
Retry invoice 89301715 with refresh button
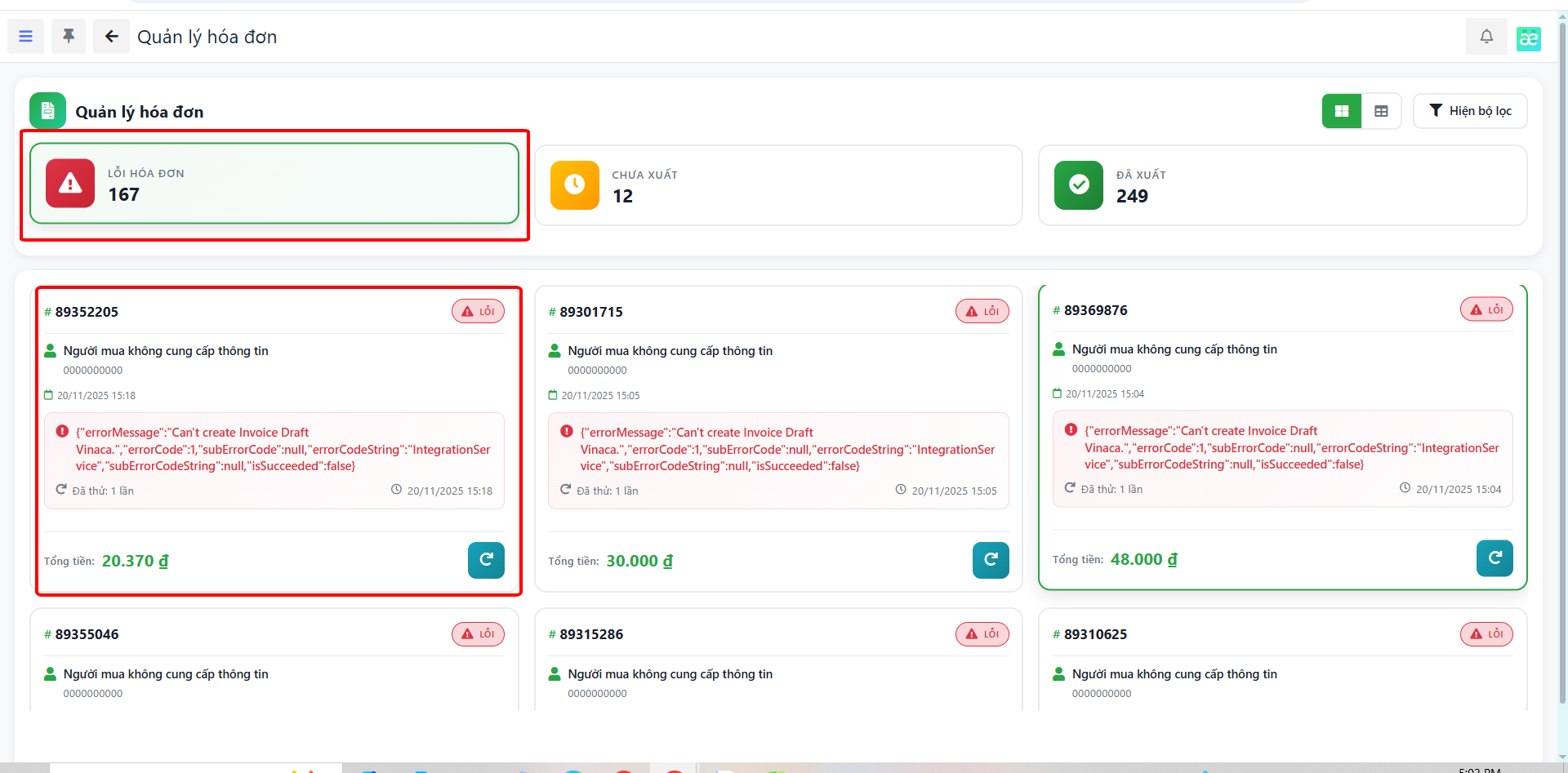991,560
